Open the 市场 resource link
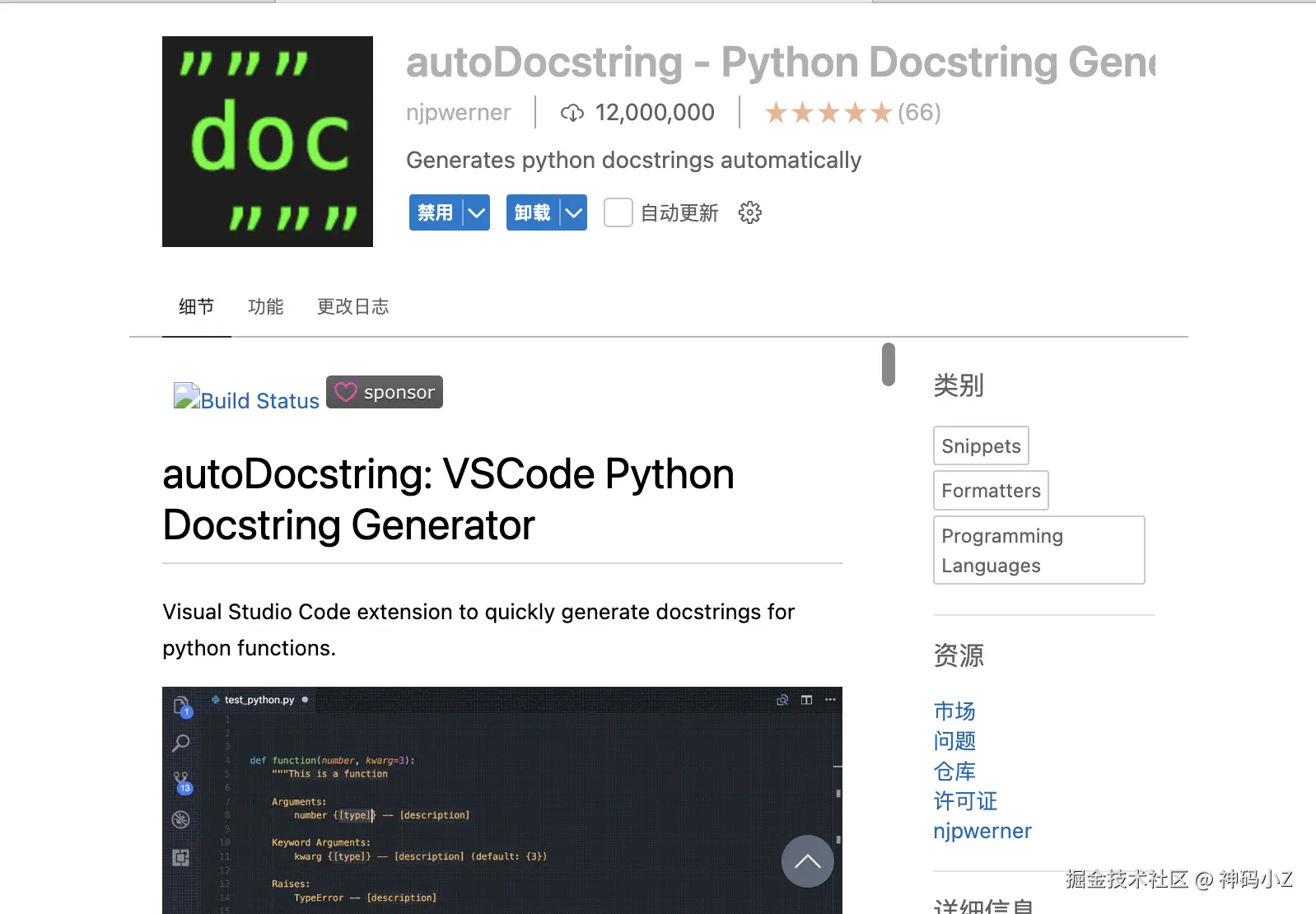This screenshot has width=1316, height=914. tap(954, 711)
